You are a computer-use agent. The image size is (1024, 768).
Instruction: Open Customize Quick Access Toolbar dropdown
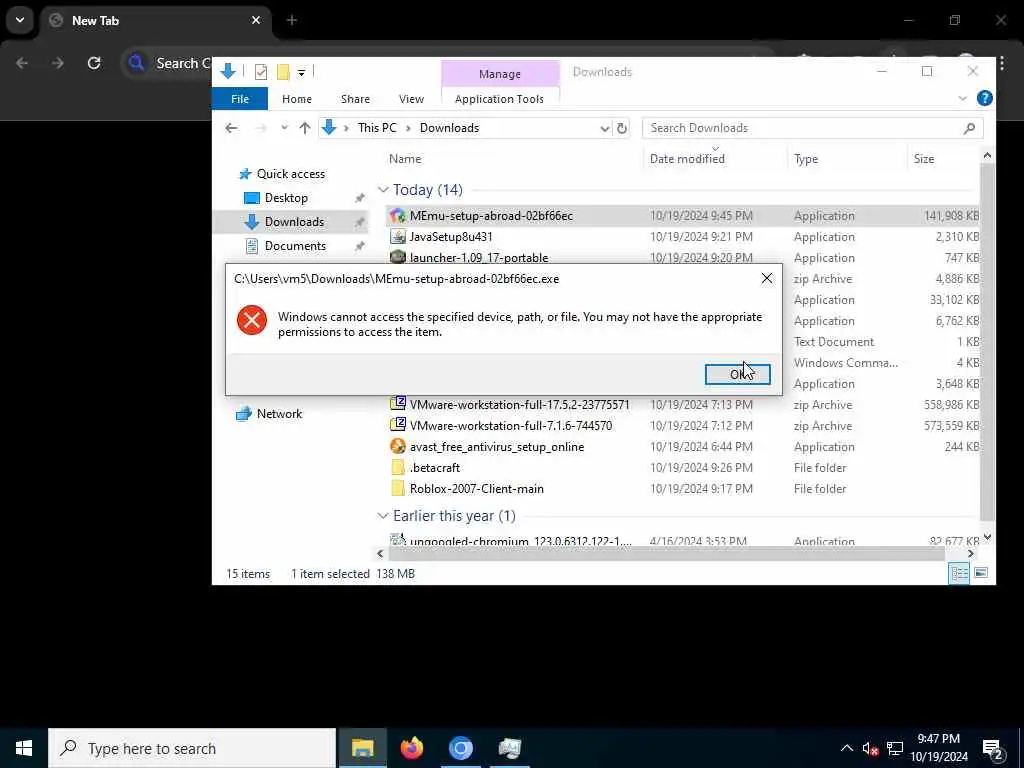point(301,72)
